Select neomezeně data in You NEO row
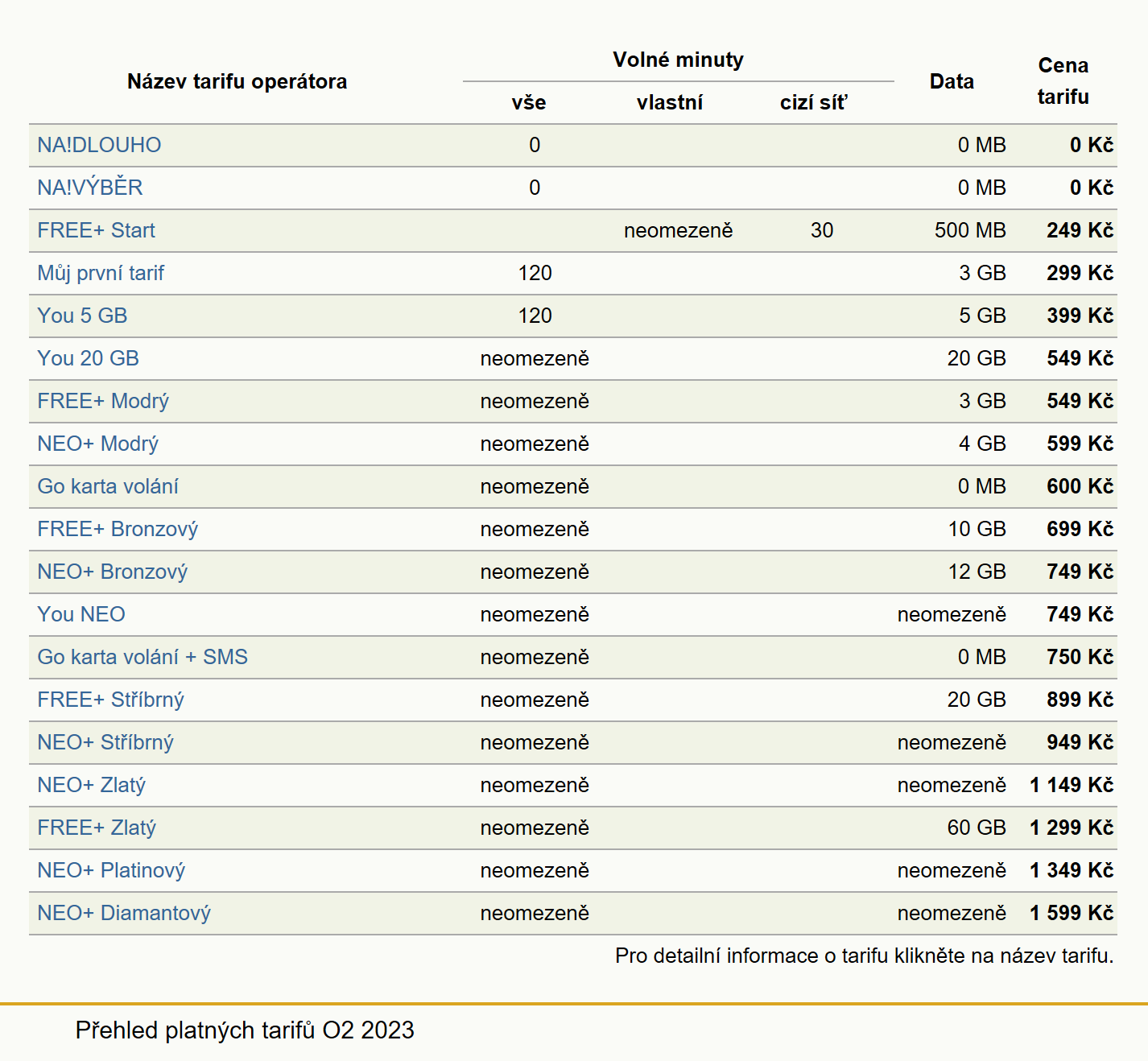 click(952, 614)
